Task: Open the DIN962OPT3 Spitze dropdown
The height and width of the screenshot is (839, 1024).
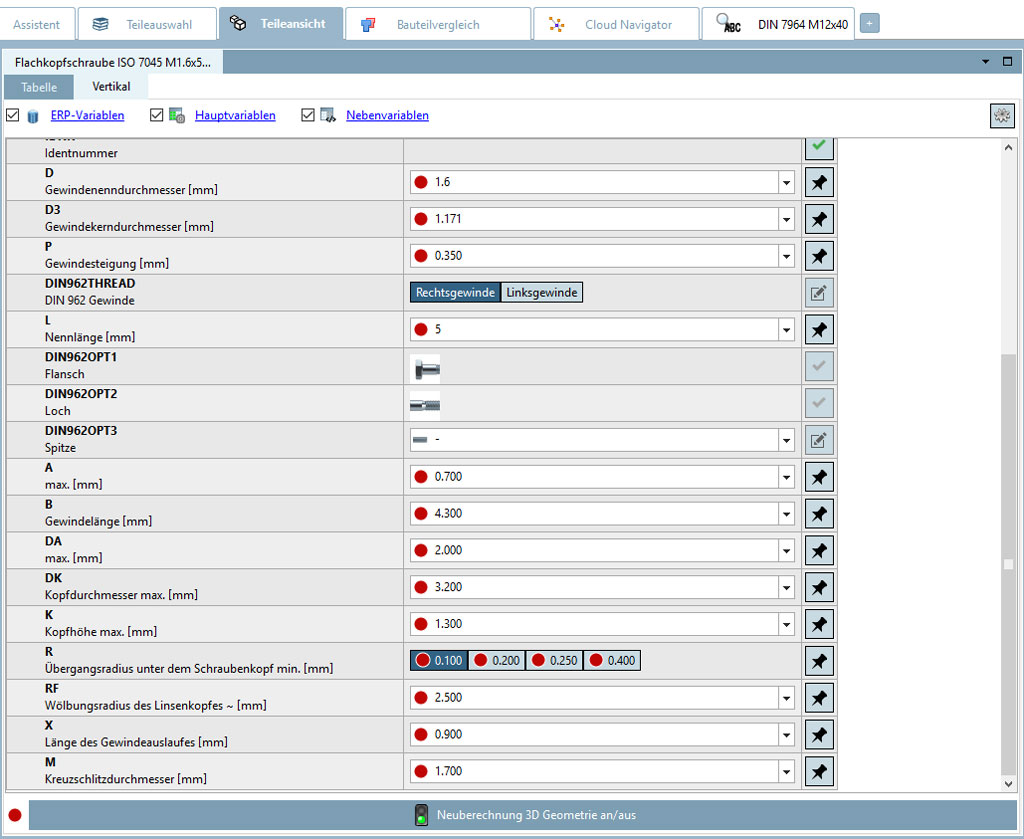Action: coord(787,440)
